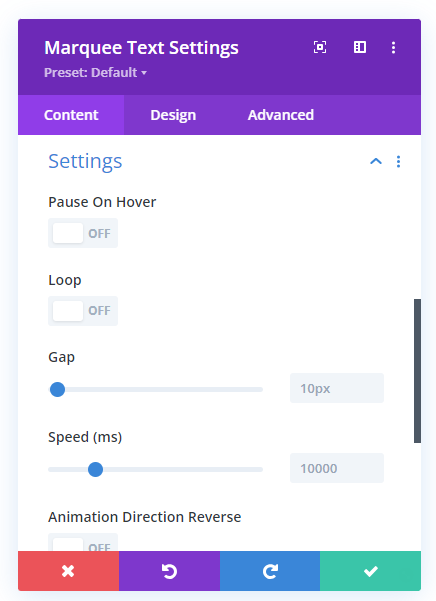Click the purple undo arrow button
Viewport: 436px width, 601px height.
tap(169, 571)
